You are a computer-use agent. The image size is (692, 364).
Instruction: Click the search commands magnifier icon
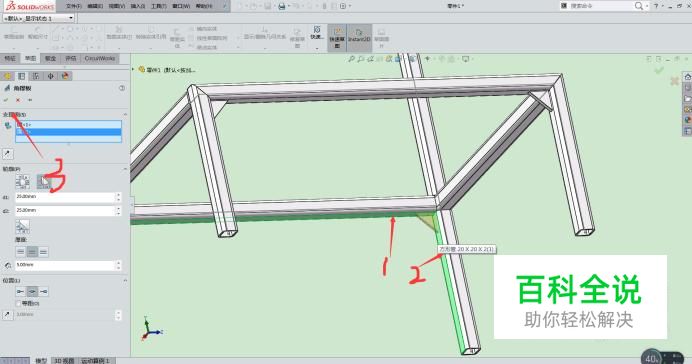point(639,6)
